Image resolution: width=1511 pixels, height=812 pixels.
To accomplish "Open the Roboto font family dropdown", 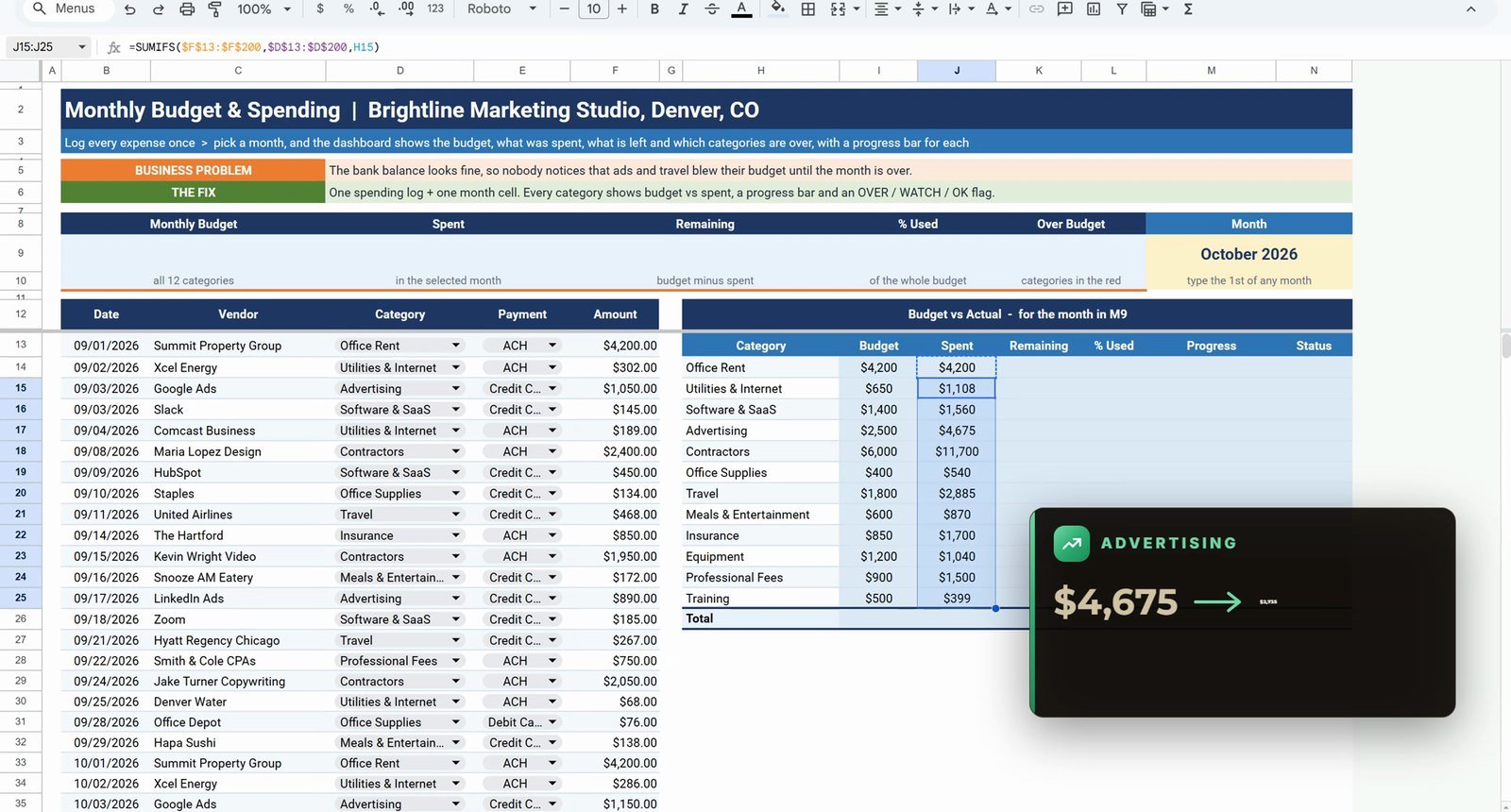I will [x=501, y=9].
